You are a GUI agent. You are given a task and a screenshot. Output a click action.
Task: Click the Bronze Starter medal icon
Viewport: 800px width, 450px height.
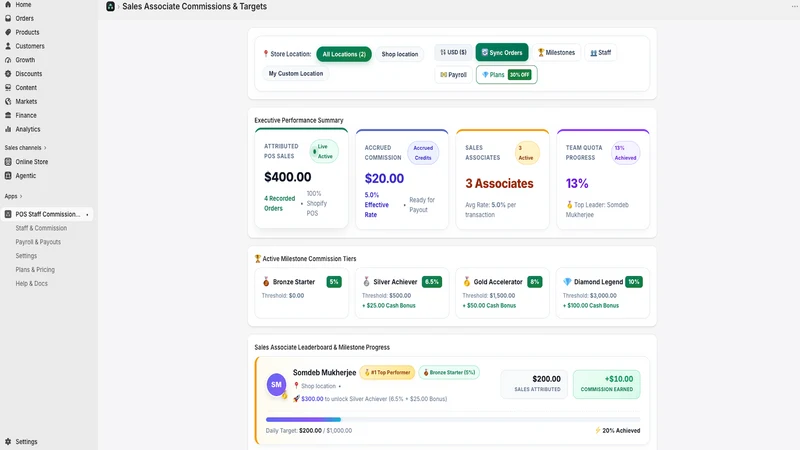coord(266,282)
